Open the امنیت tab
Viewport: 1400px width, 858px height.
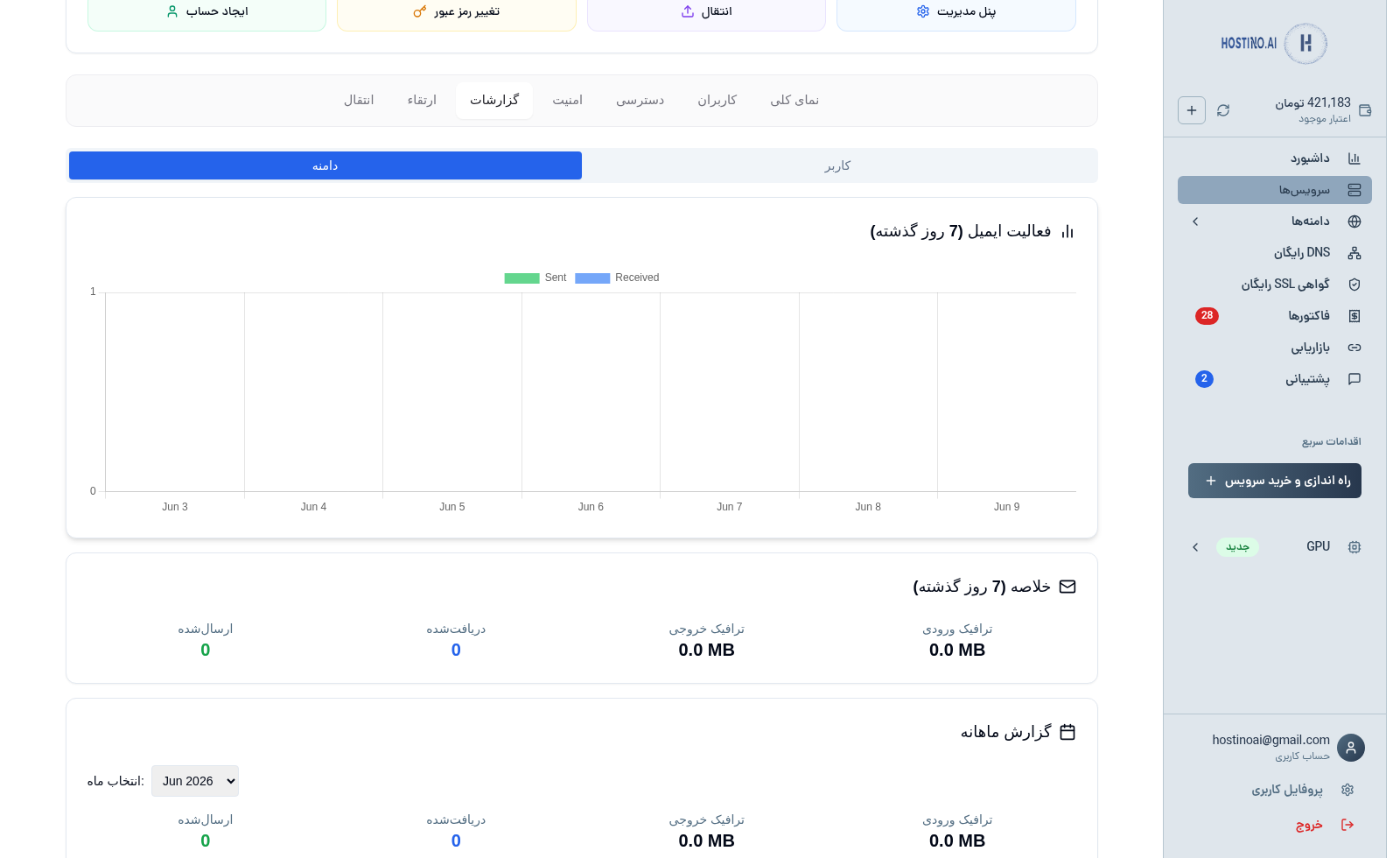point(568,101)
